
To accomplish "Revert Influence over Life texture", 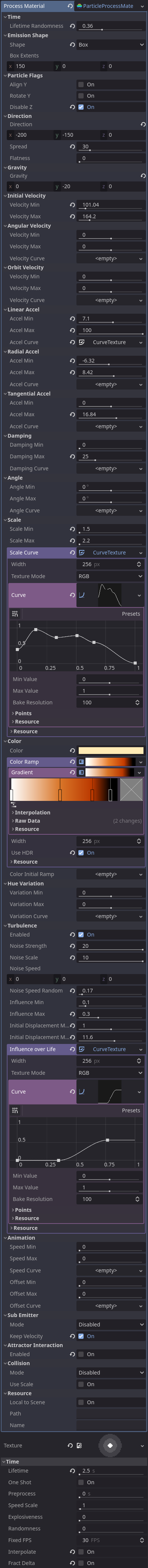I will [x=72, y=1049].
